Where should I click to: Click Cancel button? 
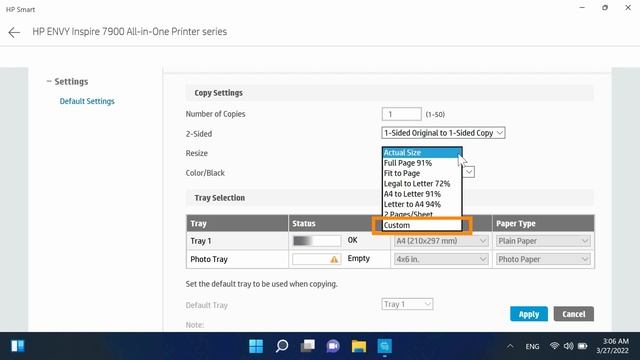tap(573, 314)
